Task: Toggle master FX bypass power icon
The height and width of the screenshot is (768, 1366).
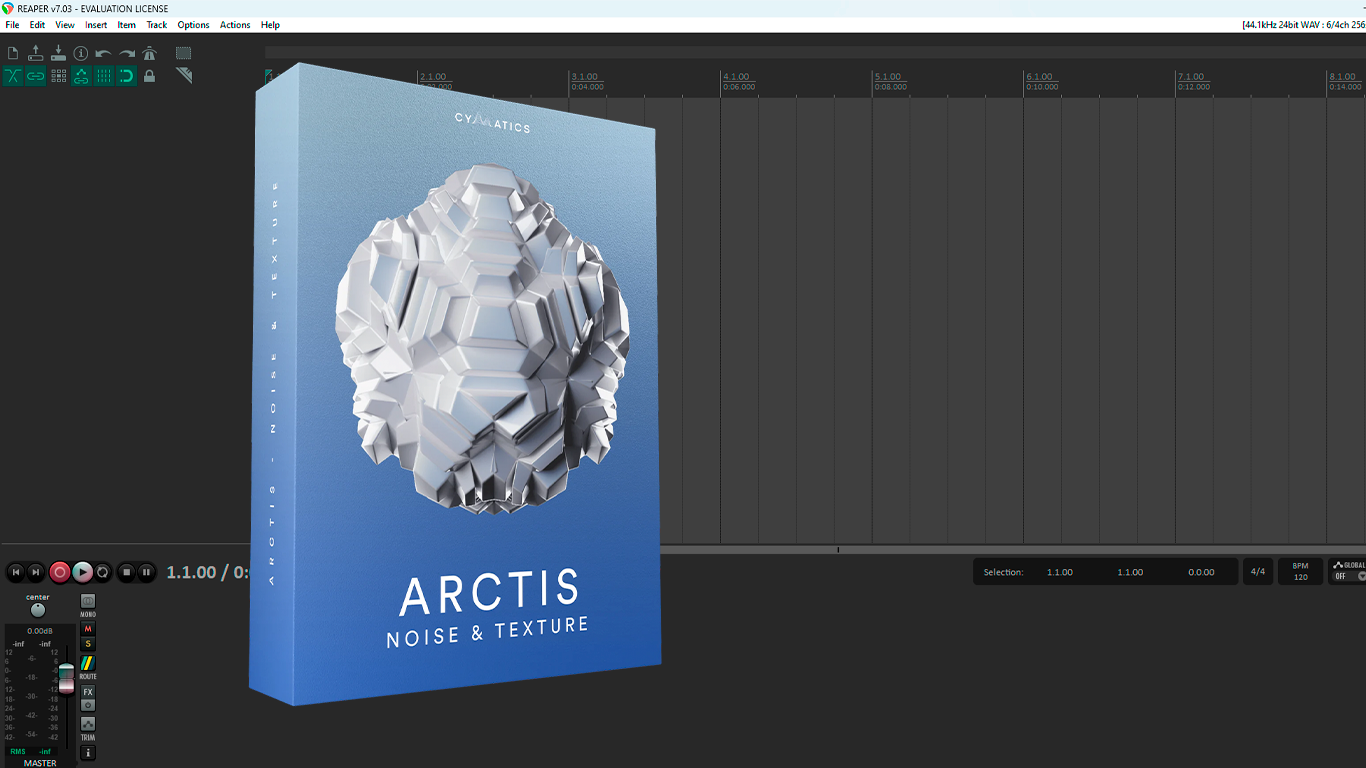Action: [x=88, y=705]
